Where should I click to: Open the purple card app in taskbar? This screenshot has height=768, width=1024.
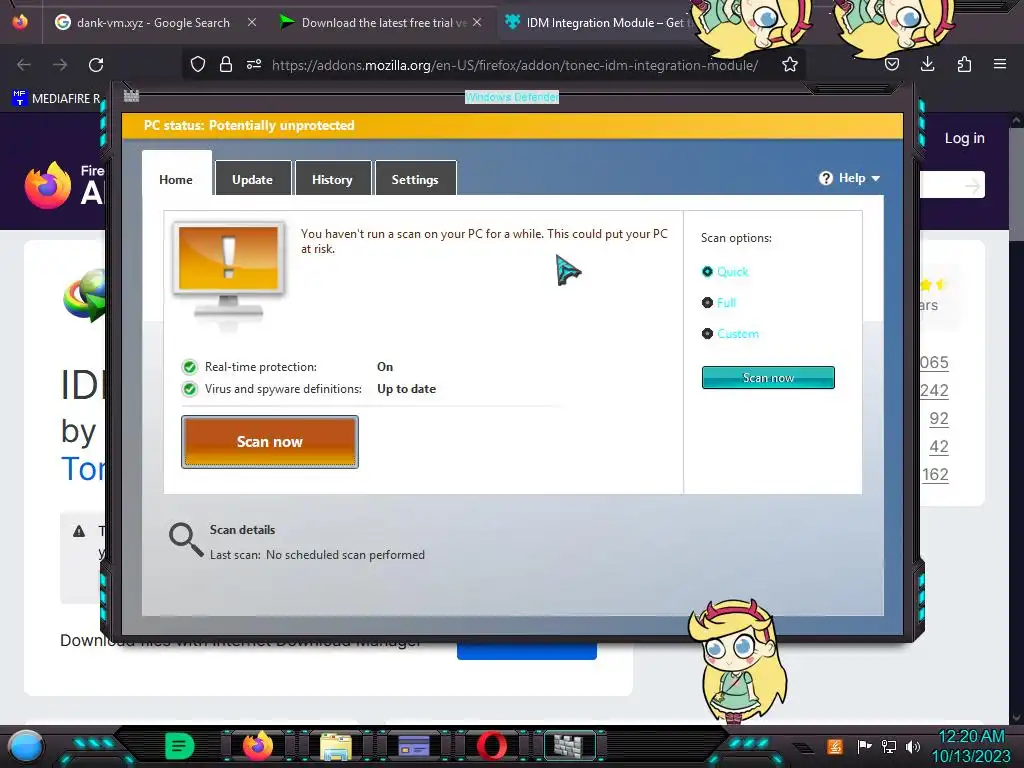coord(414,746)
